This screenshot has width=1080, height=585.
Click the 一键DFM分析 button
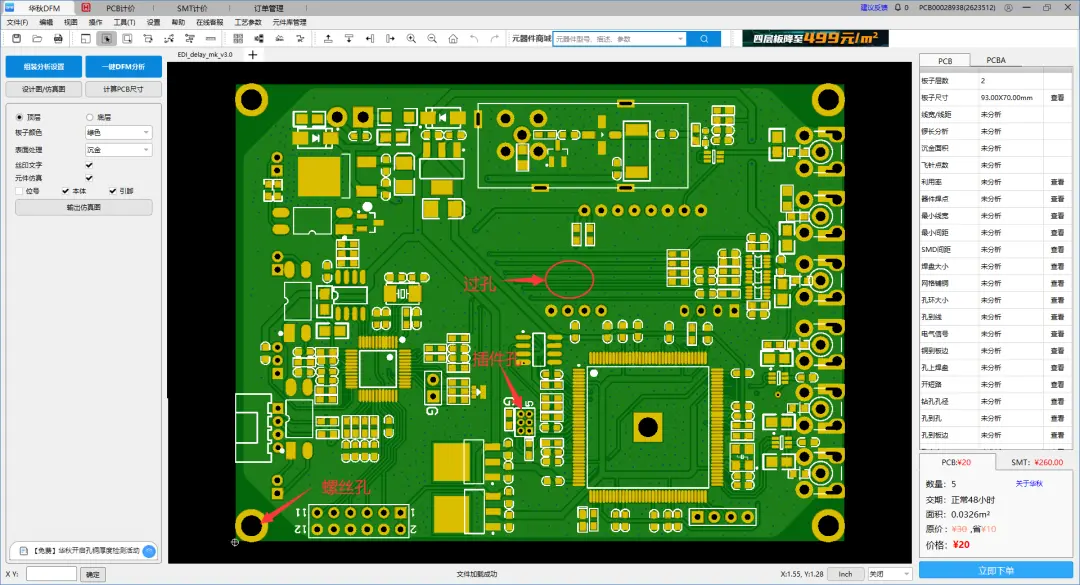pyautogui.click(x=123, y=67)
